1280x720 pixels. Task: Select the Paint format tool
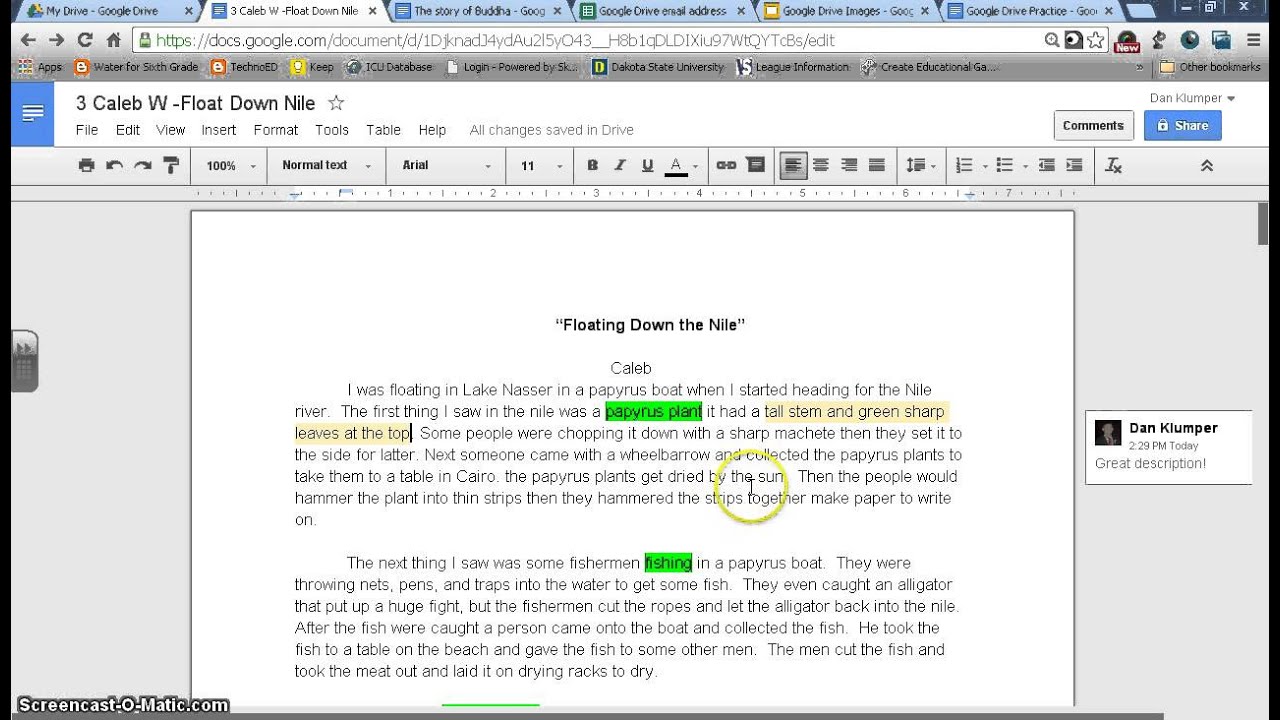(x=171, y=166)
